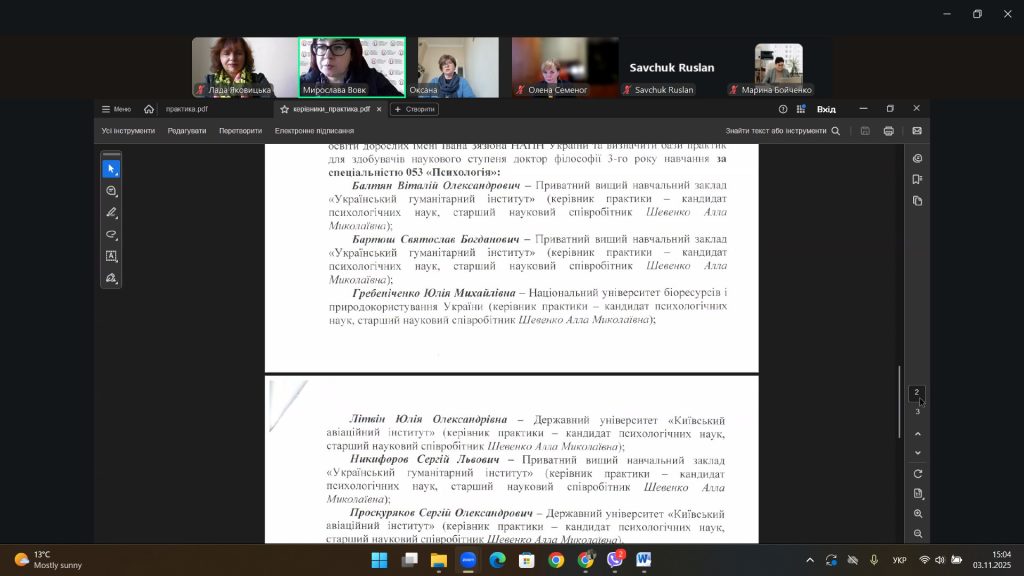Image resolution: width=1024 pixels, height=576 pixels.
Task: Go to next page with down chevron
Action: click(x=918, y=453)
